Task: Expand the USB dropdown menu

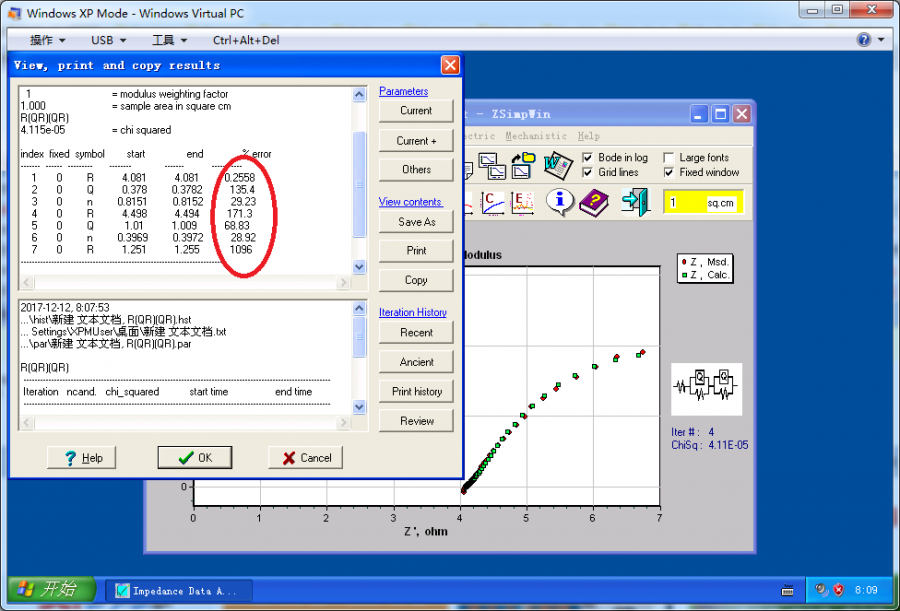Action: (x=108, y=40)
